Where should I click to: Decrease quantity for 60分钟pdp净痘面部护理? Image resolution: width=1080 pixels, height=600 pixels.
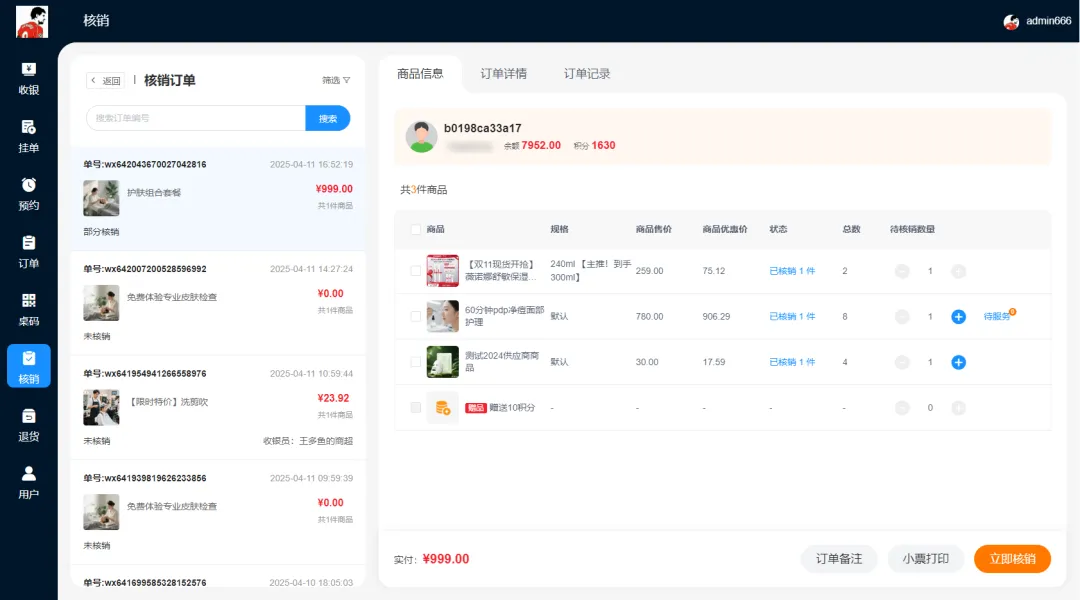(902, 317)
